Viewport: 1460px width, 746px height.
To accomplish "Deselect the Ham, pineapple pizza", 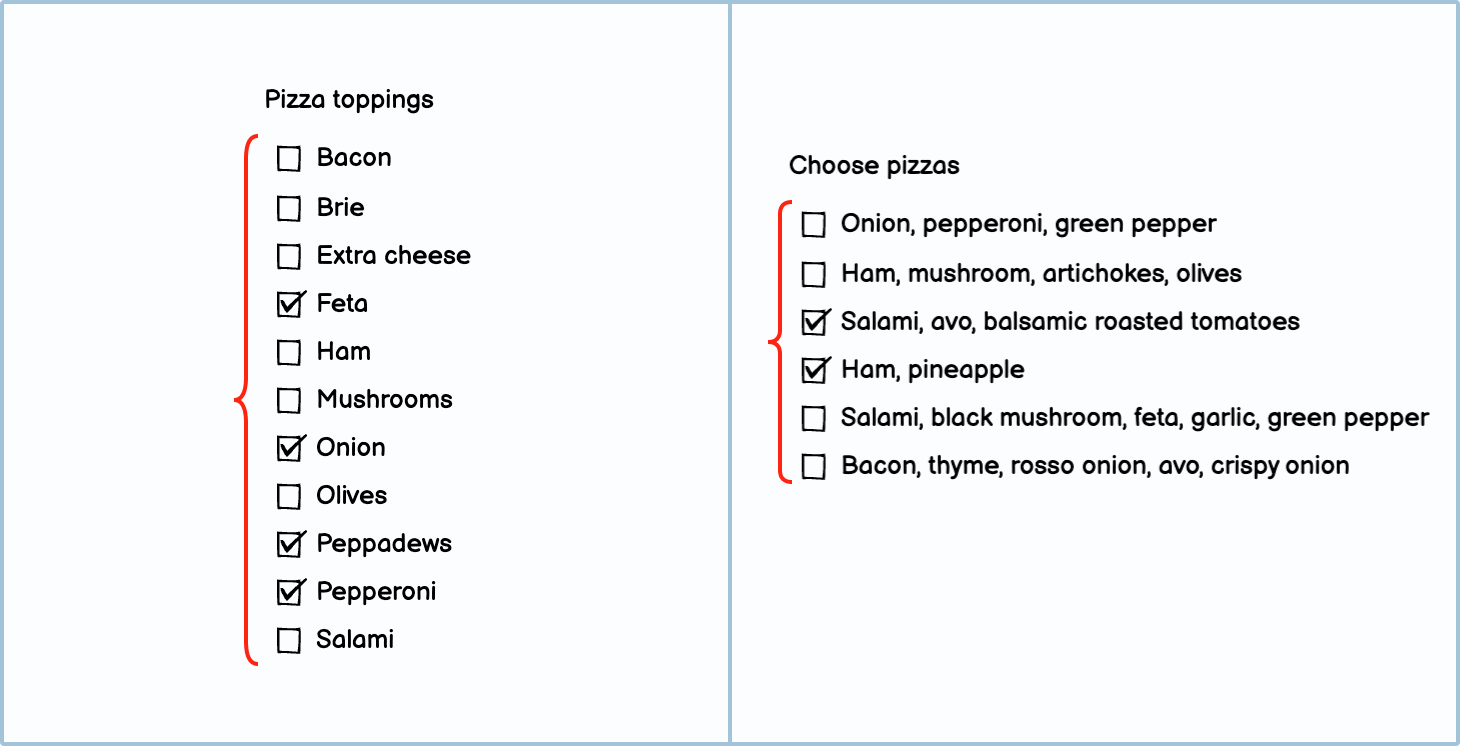I will point(814,371).
